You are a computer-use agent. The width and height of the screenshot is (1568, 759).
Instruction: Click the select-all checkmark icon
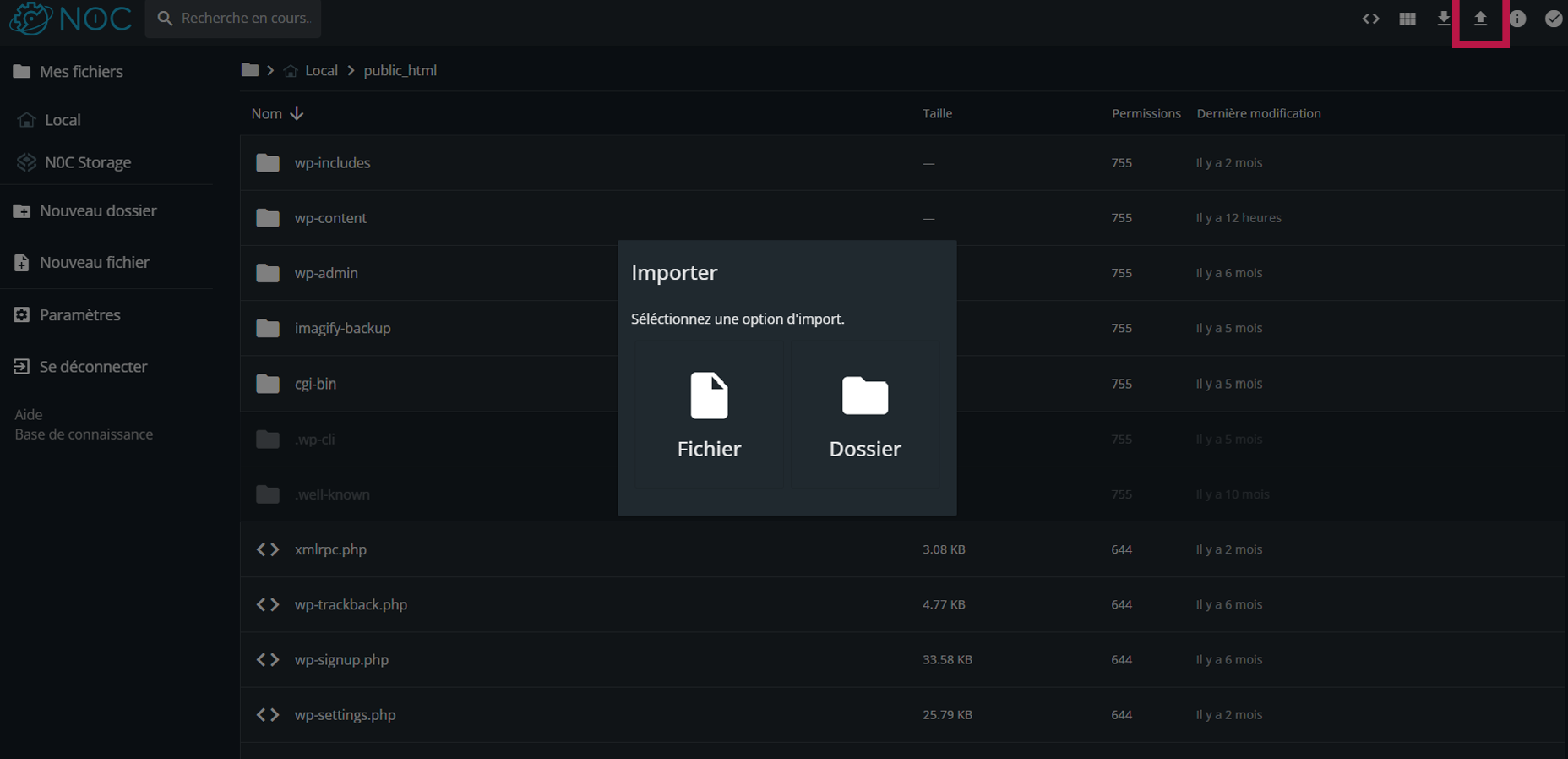coord(1554,19)
